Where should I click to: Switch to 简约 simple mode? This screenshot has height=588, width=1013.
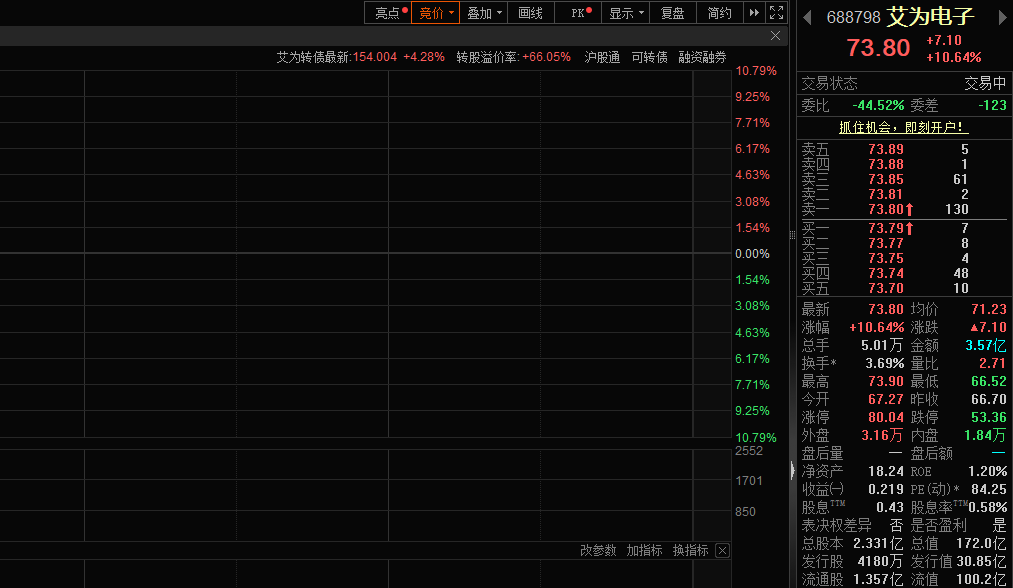[x=720, y=13]
